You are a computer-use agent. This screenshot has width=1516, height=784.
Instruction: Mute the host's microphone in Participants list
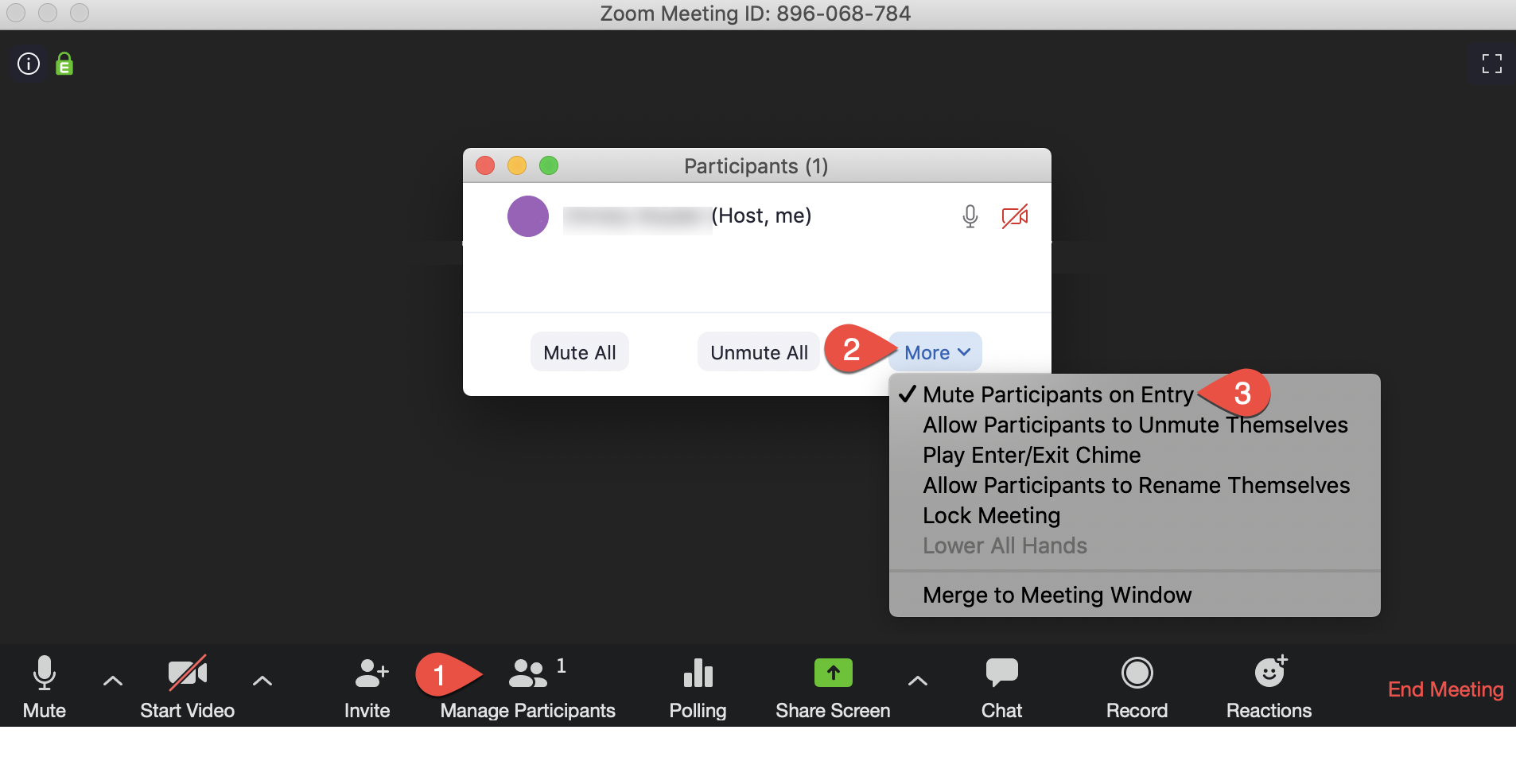[x=970, y=215]
